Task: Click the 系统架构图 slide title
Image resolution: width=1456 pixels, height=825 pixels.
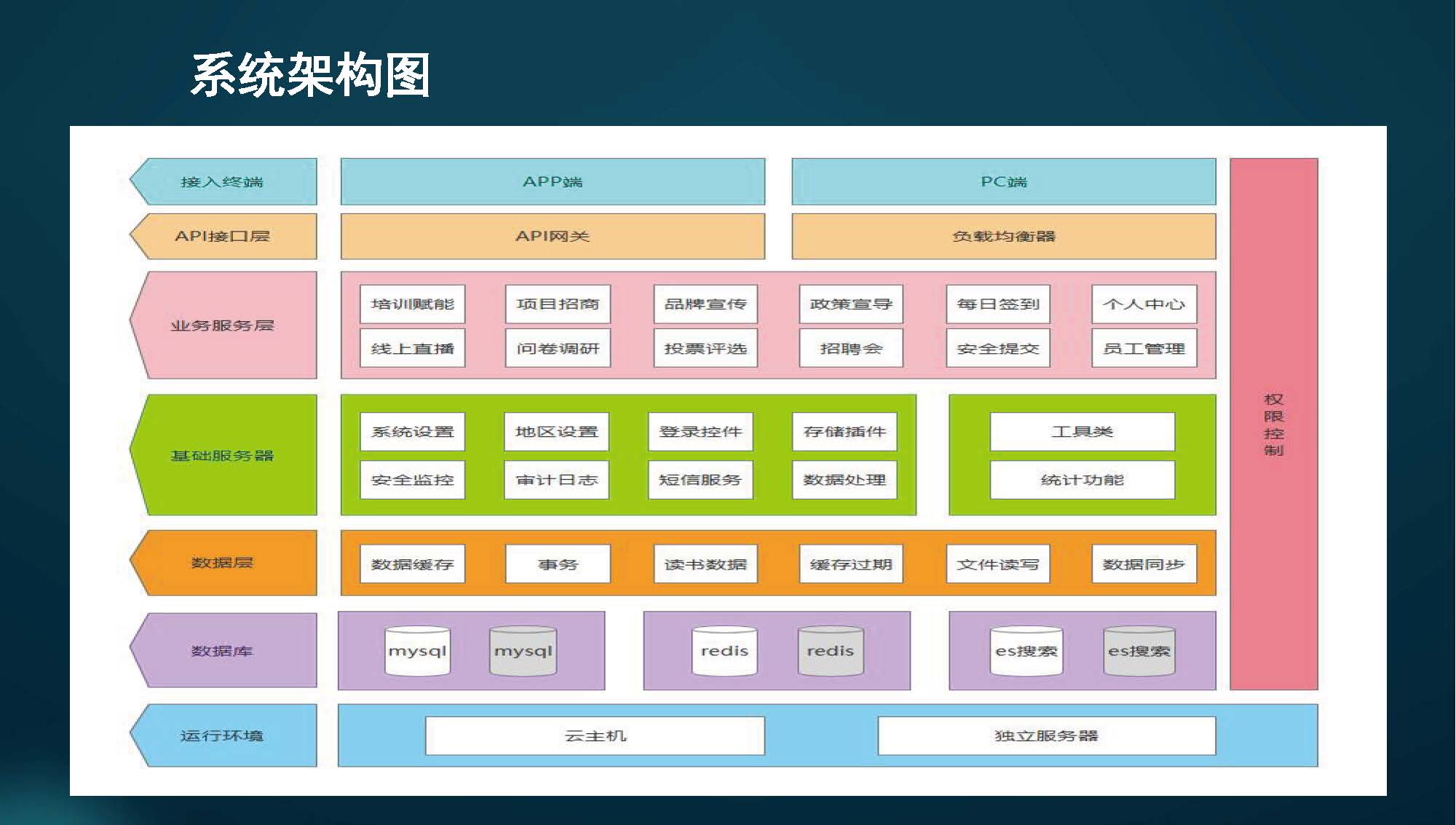Action: pos(310,75)
